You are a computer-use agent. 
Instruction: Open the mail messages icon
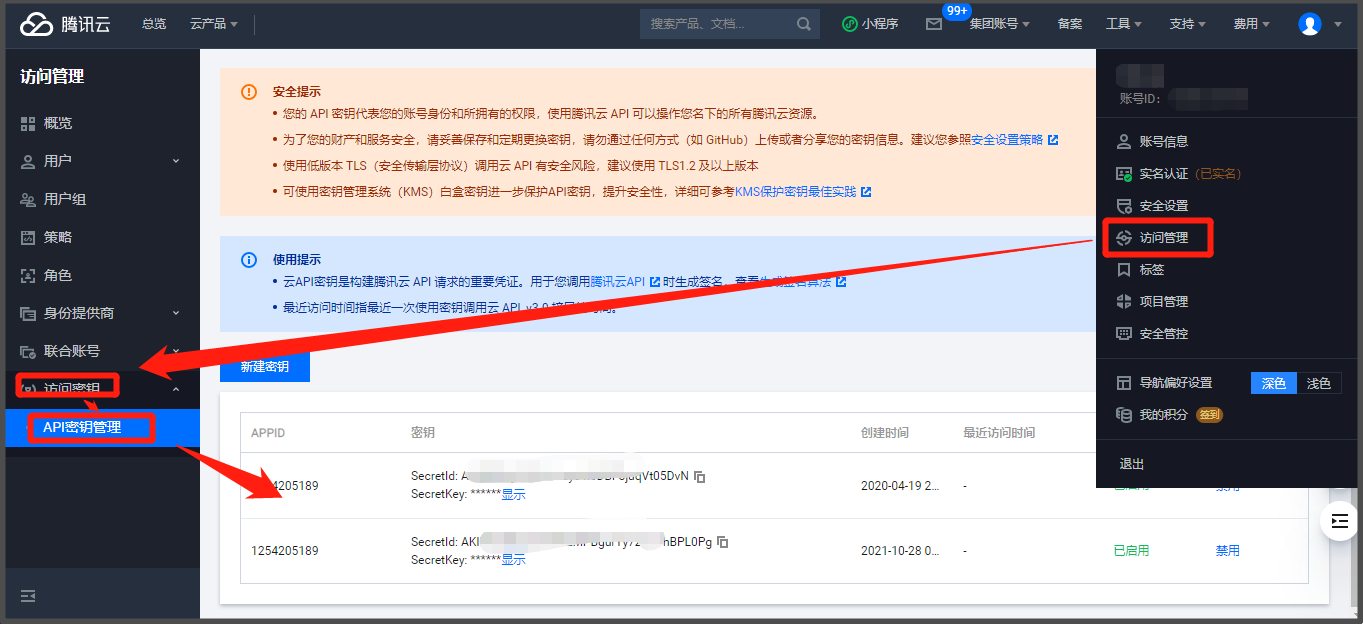click(934, 24)
